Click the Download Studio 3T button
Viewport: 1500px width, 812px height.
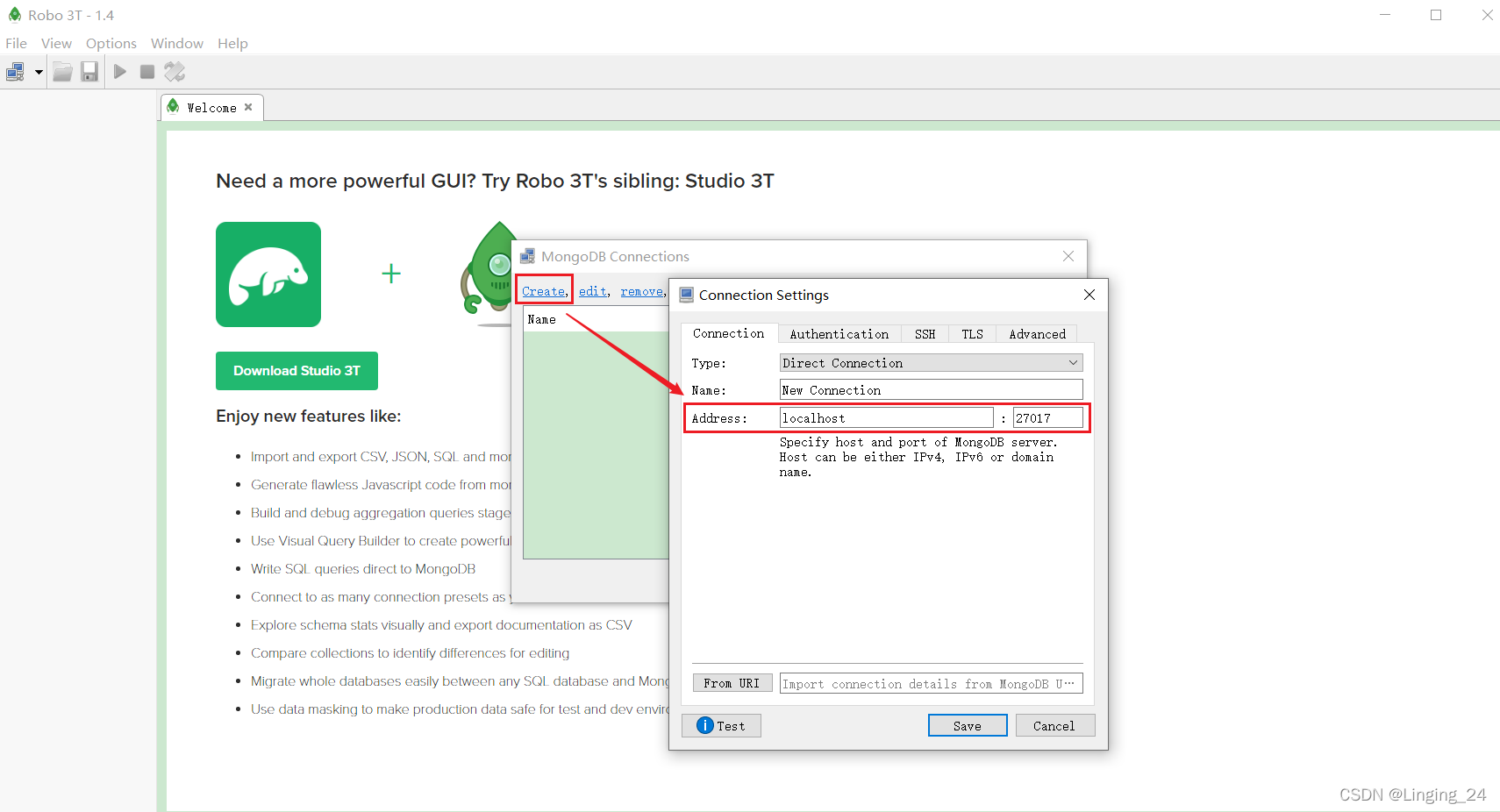[296, 371]
